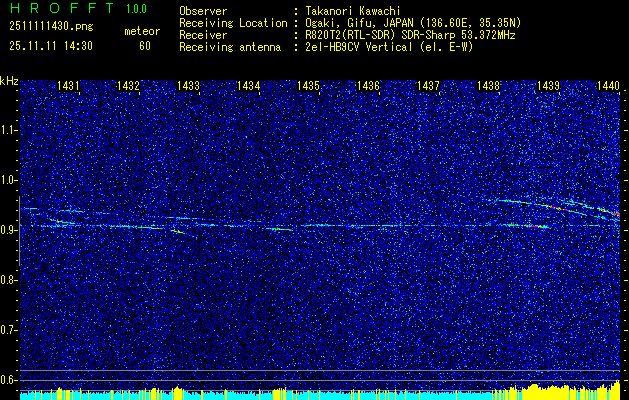This screenshot has width=629, height=400.
Task: Click the curved red echo trace near 1440
Action: [609, 211]
